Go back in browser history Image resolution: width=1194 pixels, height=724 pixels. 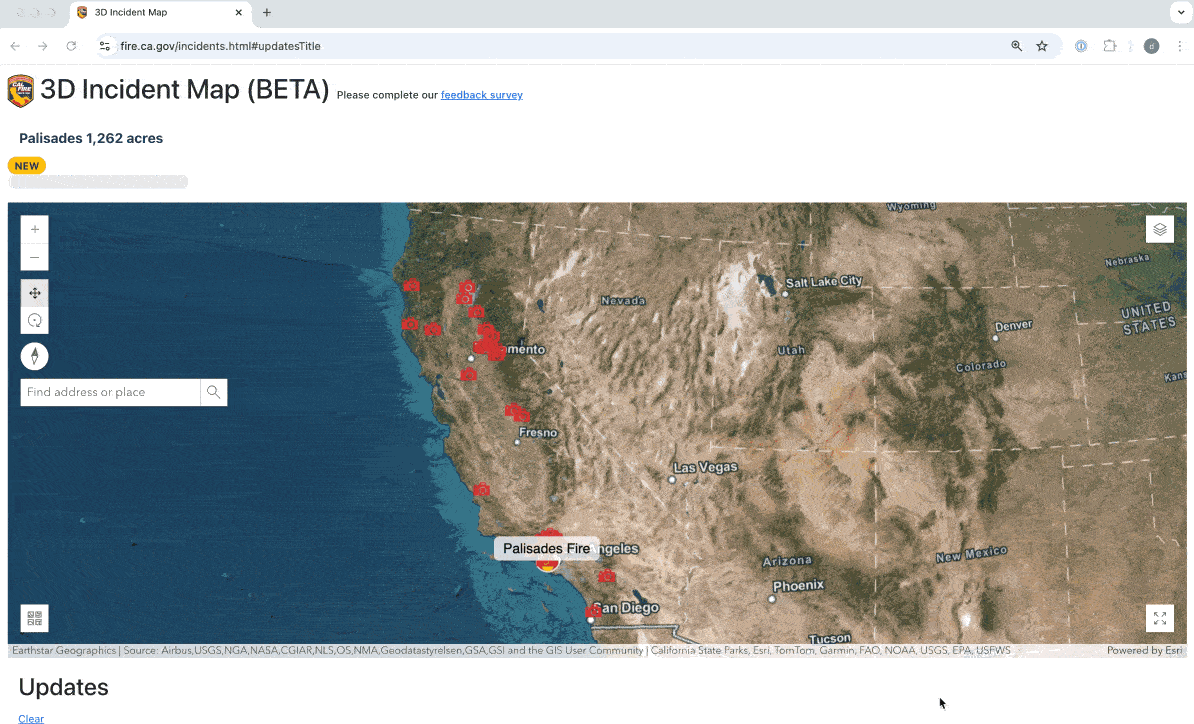point(15,46)
